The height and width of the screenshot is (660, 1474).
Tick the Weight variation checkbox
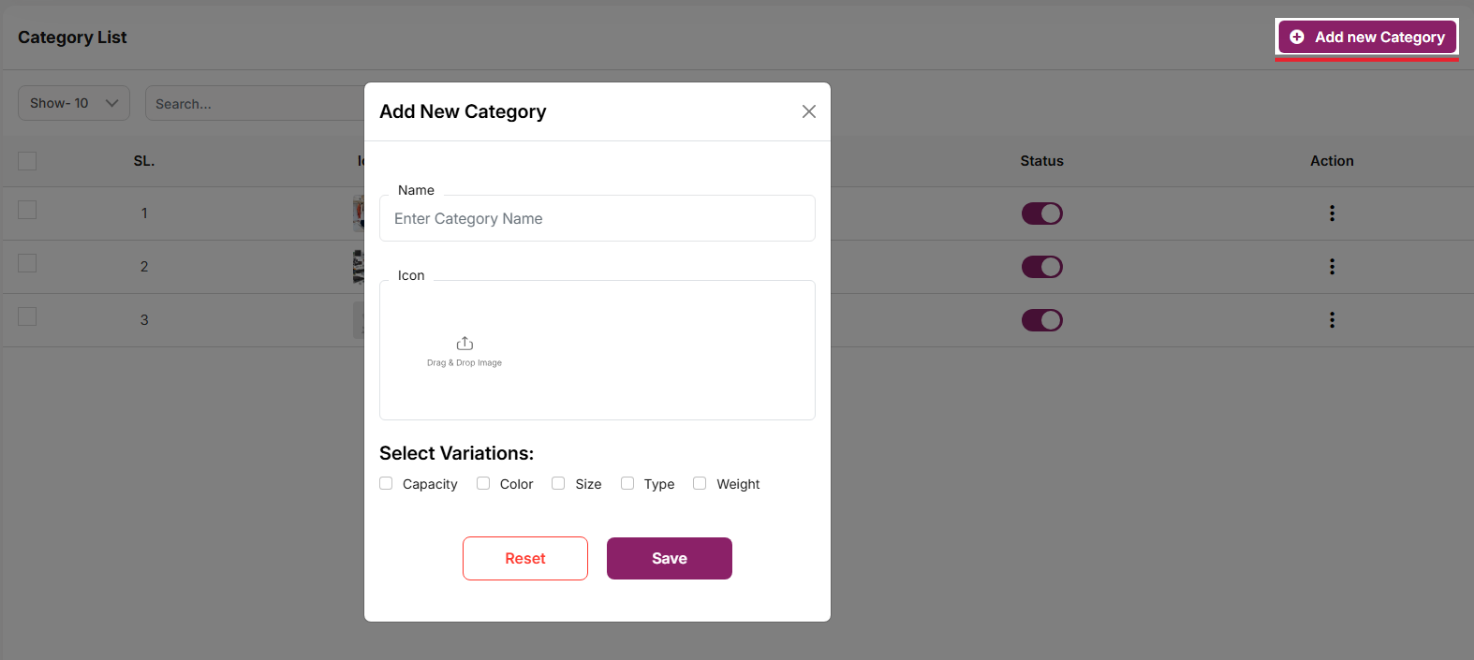coord(700,484)
